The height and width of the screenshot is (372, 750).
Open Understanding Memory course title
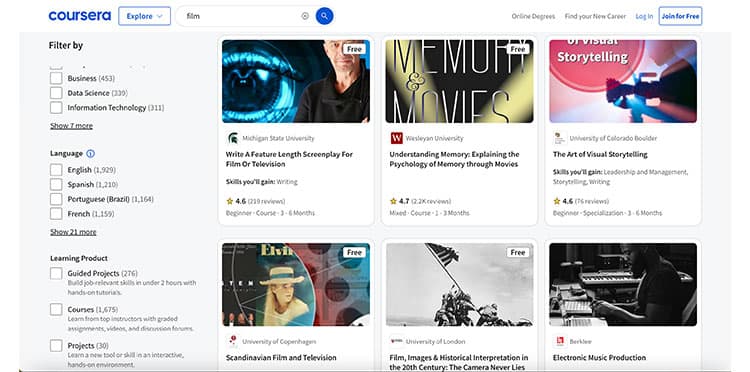point(454,159)
